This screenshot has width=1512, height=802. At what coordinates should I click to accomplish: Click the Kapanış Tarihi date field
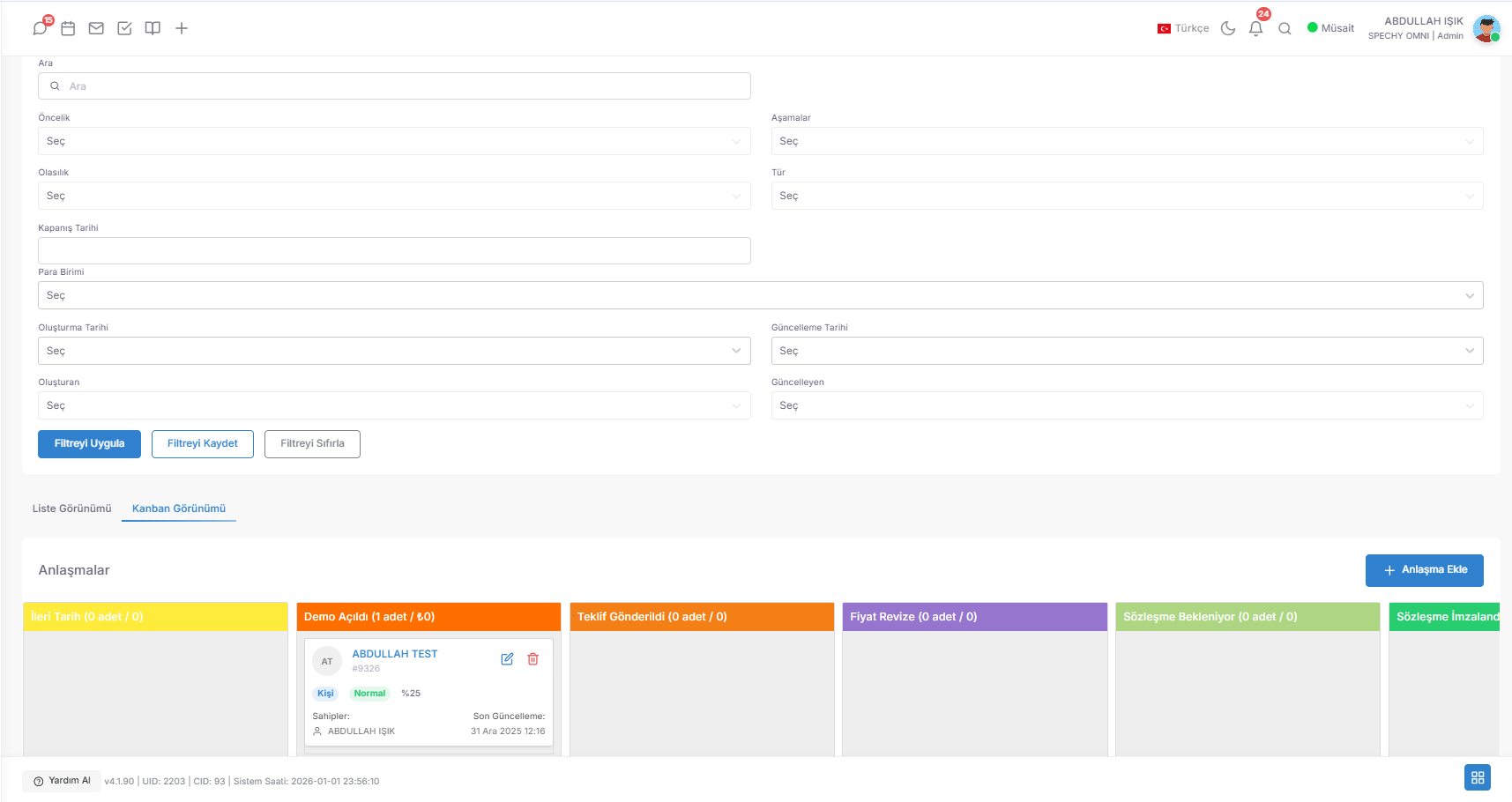pos(394,250)
